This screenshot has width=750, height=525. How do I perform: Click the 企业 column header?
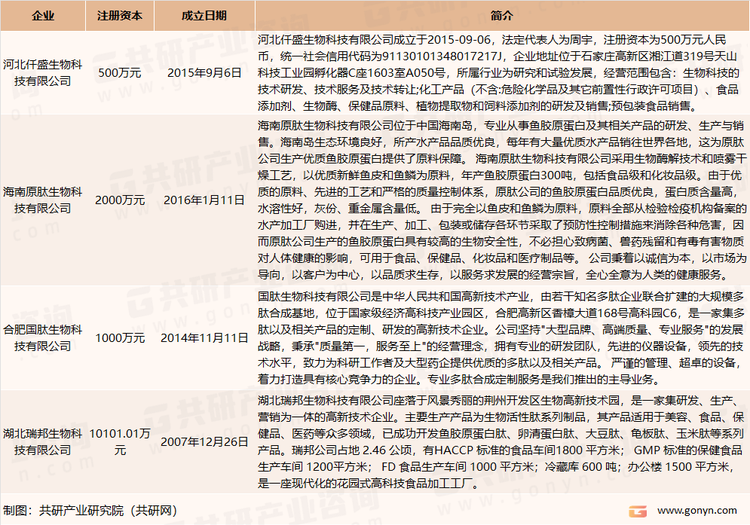point(43,16)
